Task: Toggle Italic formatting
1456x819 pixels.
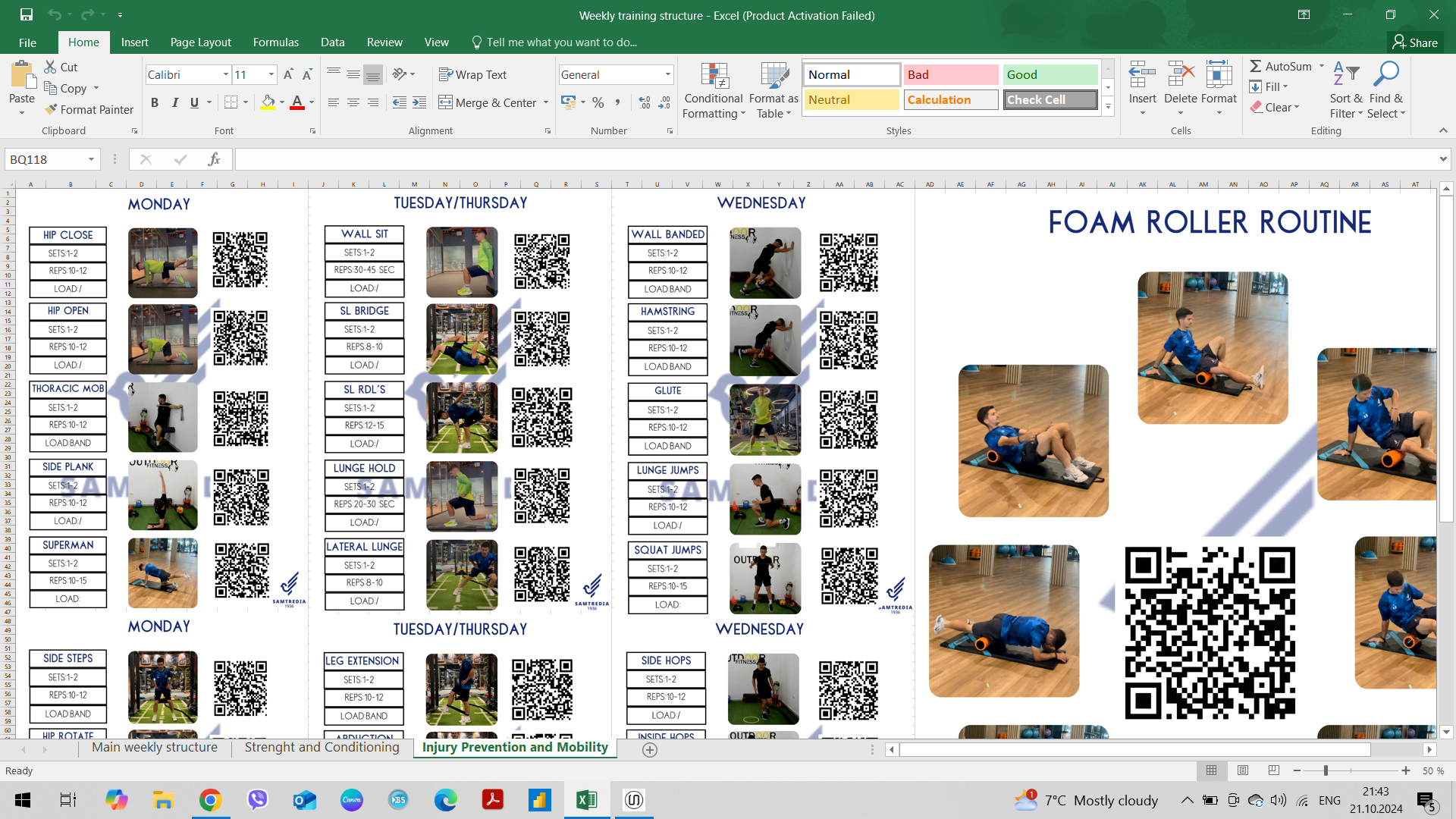Action: coord(174,102)
